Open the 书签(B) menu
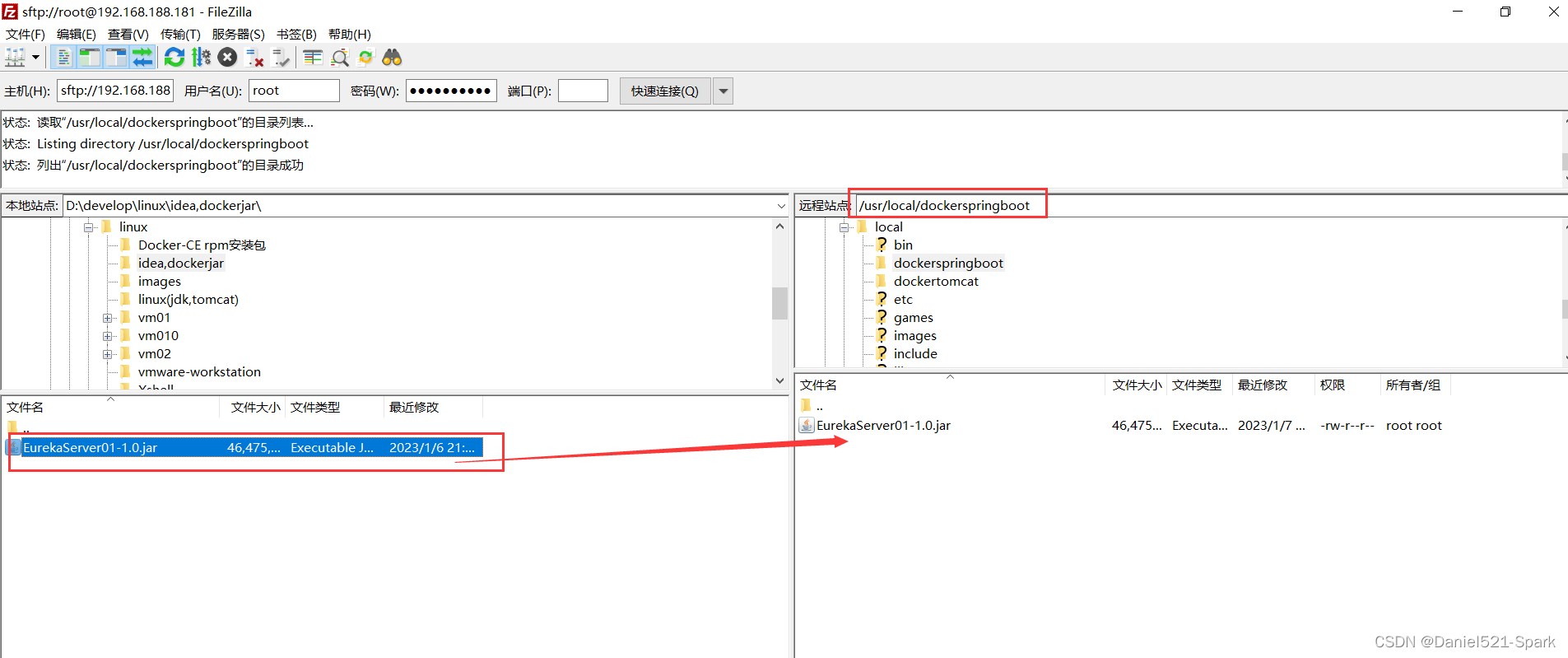The image size is (1568, 658). coord(296,34)
